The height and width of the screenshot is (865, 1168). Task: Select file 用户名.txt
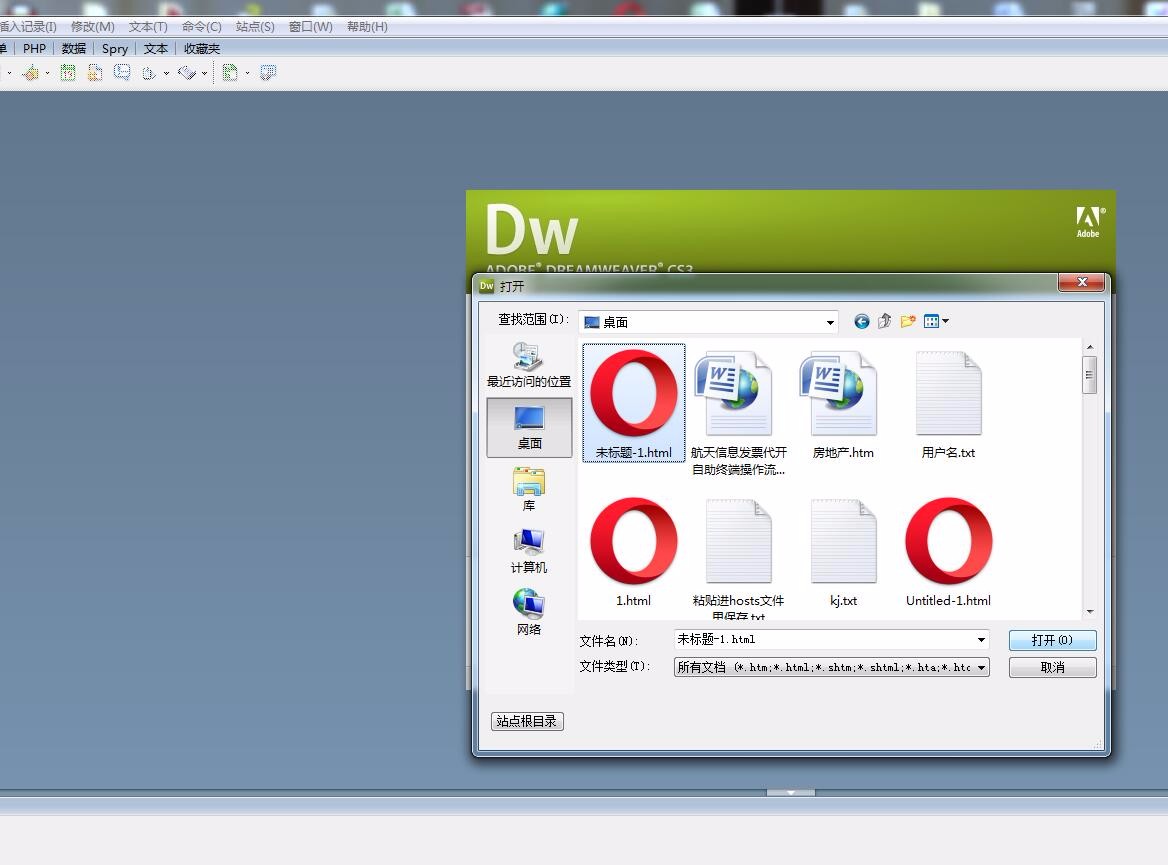tap(948, 405)
